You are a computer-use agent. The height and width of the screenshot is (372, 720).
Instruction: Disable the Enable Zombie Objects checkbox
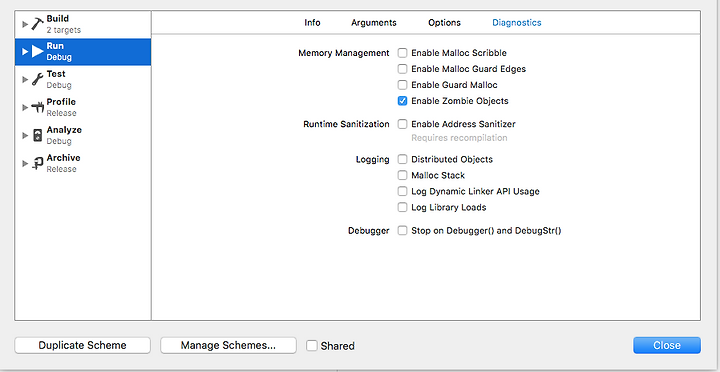(x=402, y=101)
